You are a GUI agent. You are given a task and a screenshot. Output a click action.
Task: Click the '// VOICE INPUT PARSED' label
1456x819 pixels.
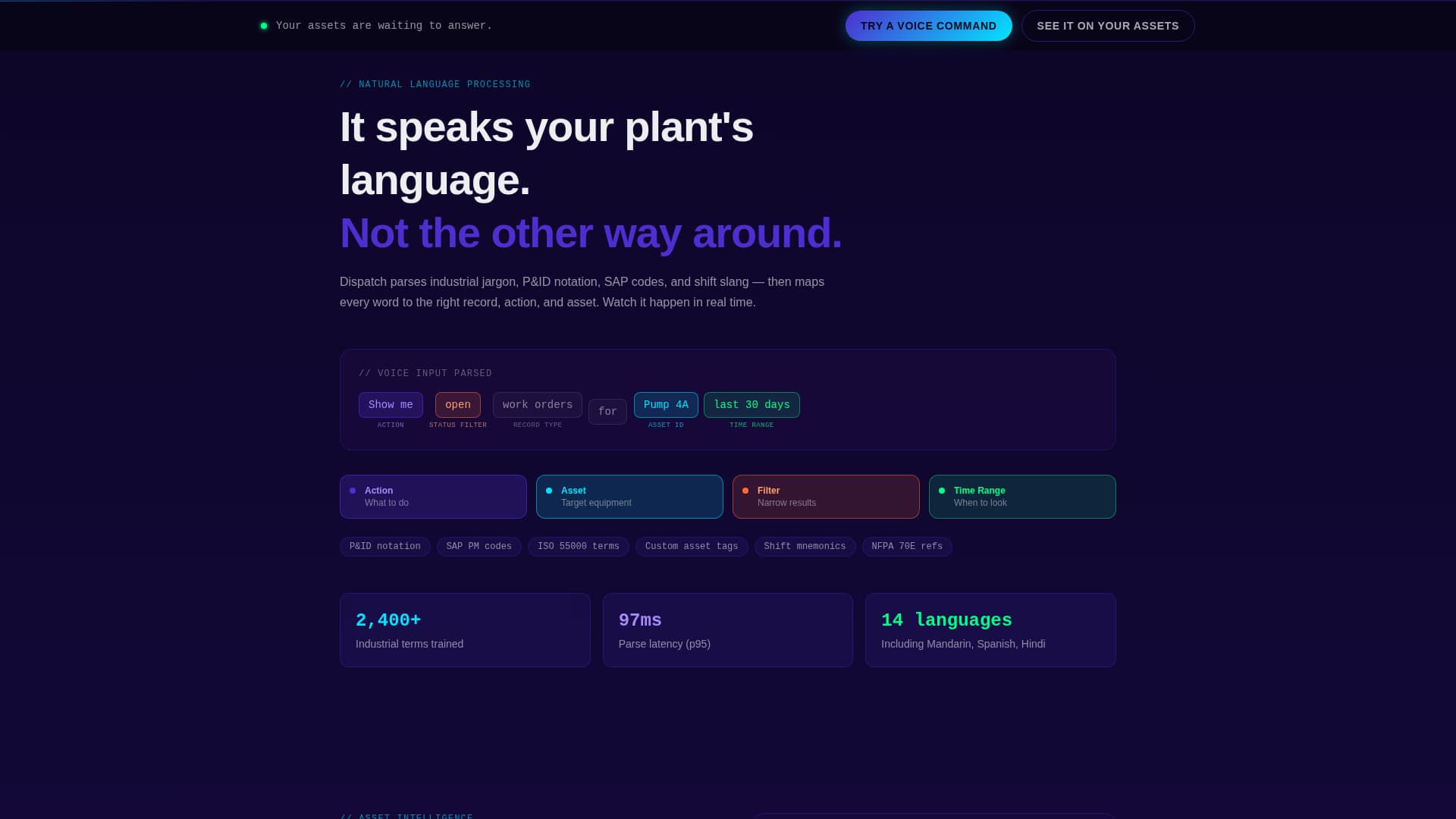(x=425, y=374)
